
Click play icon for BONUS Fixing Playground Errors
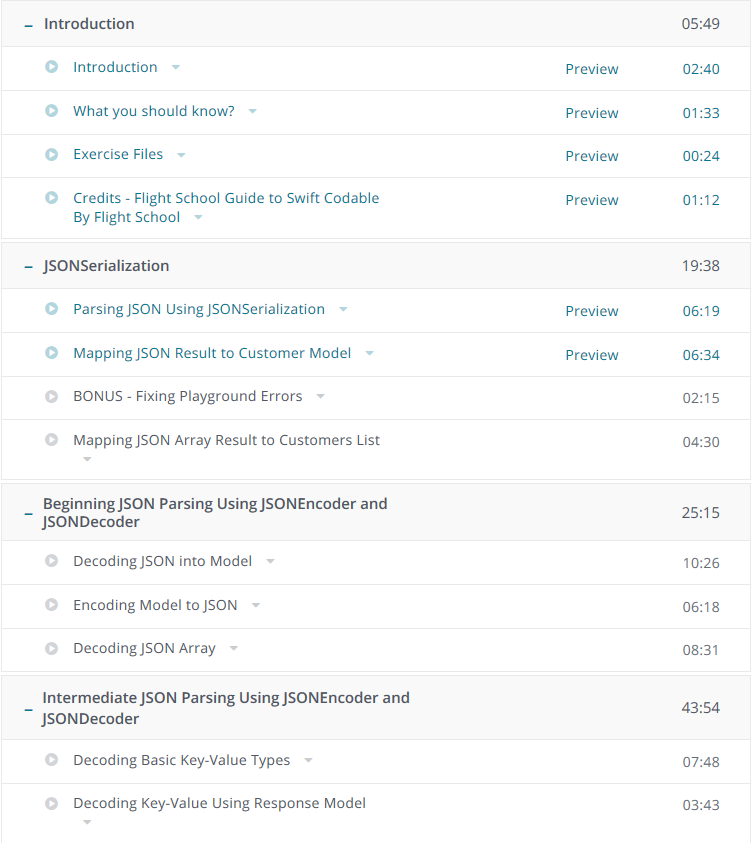click(52, 396)
